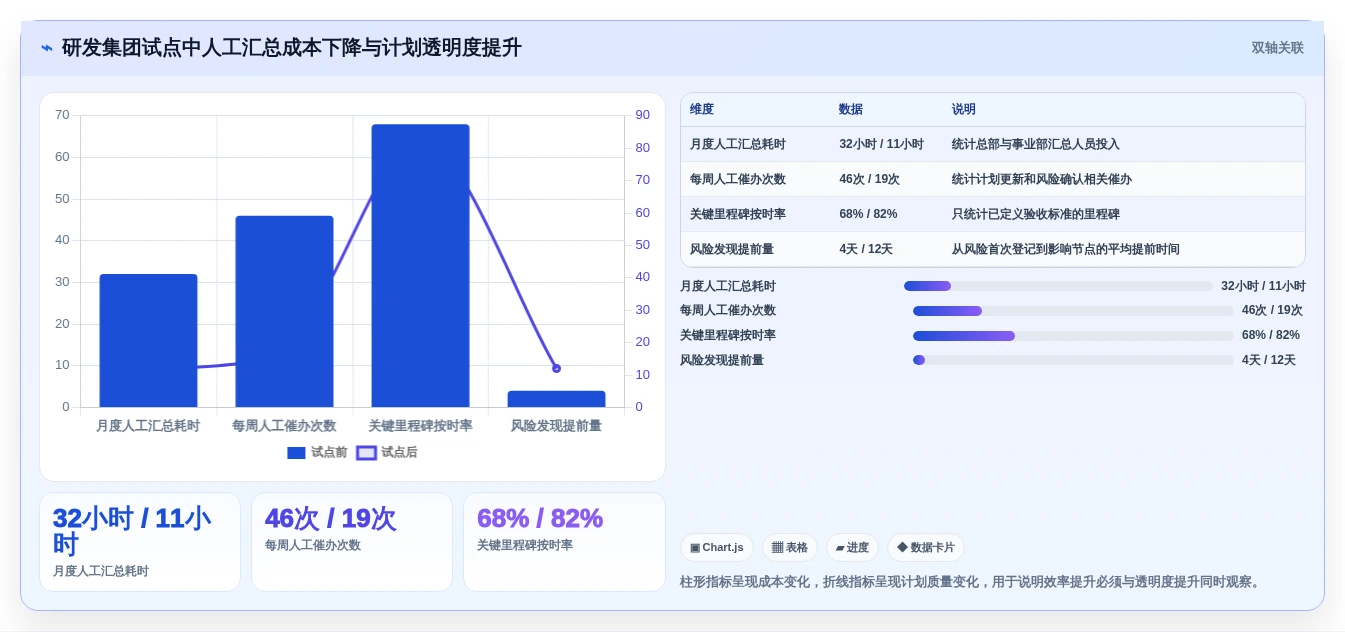This screenshot has height=632, width=1345.
Task: Click the dashboard title 研发集团试点中人工汇总成本下降
Action: (291, 48)
